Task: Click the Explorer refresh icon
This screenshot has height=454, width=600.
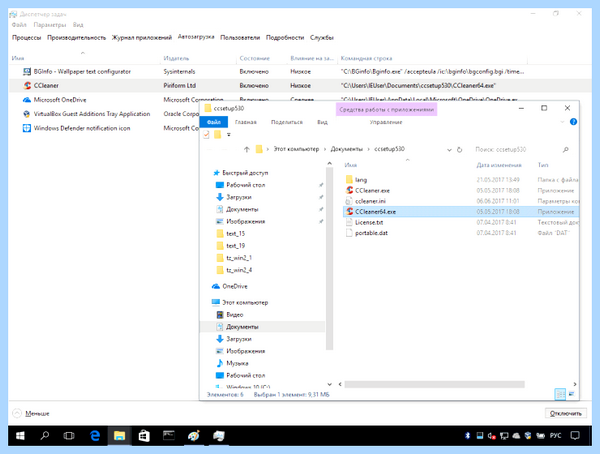Action: 460,150
